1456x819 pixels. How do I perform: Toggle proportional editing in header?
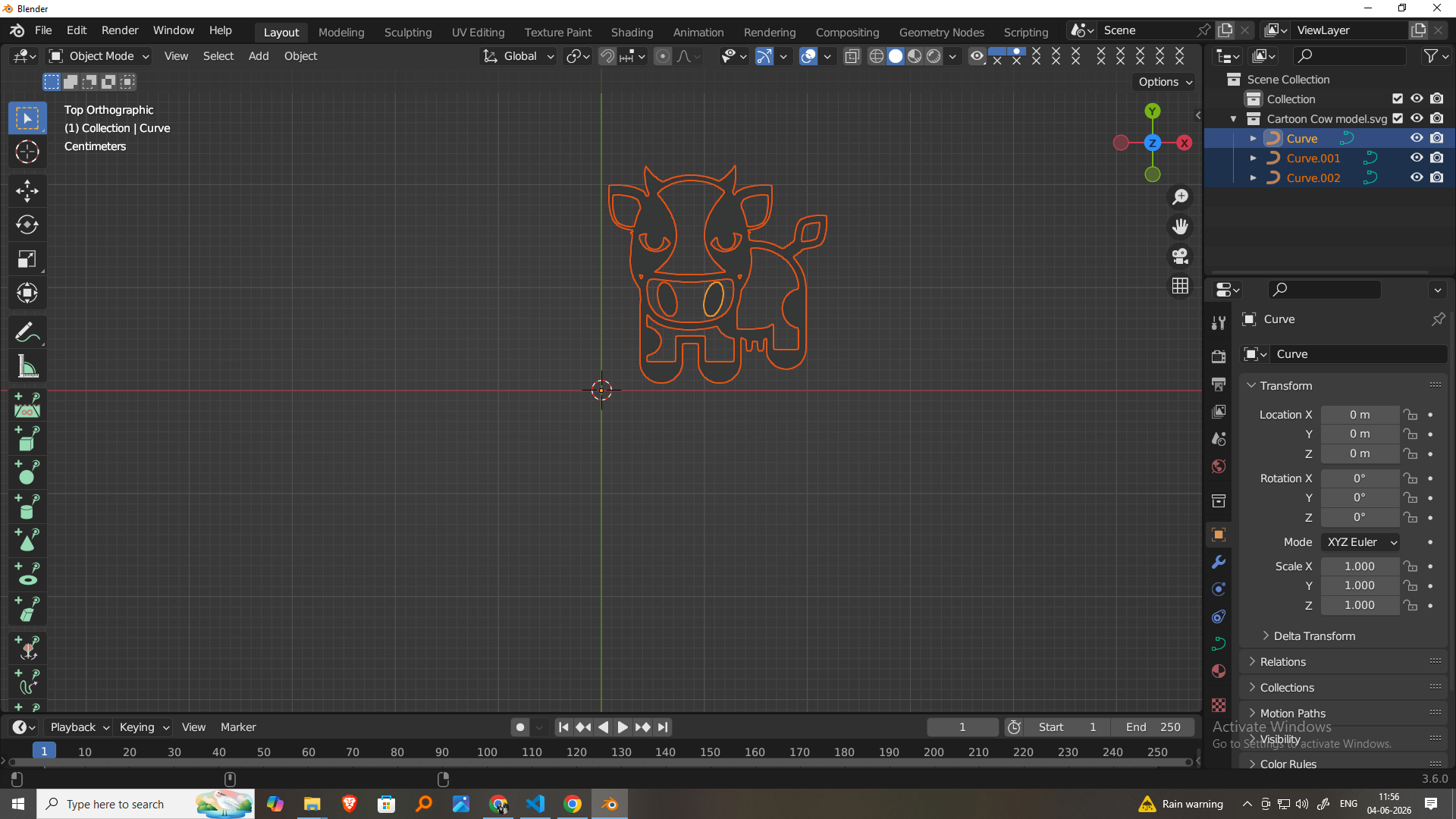pyautogui.click(x=663, y=56)
